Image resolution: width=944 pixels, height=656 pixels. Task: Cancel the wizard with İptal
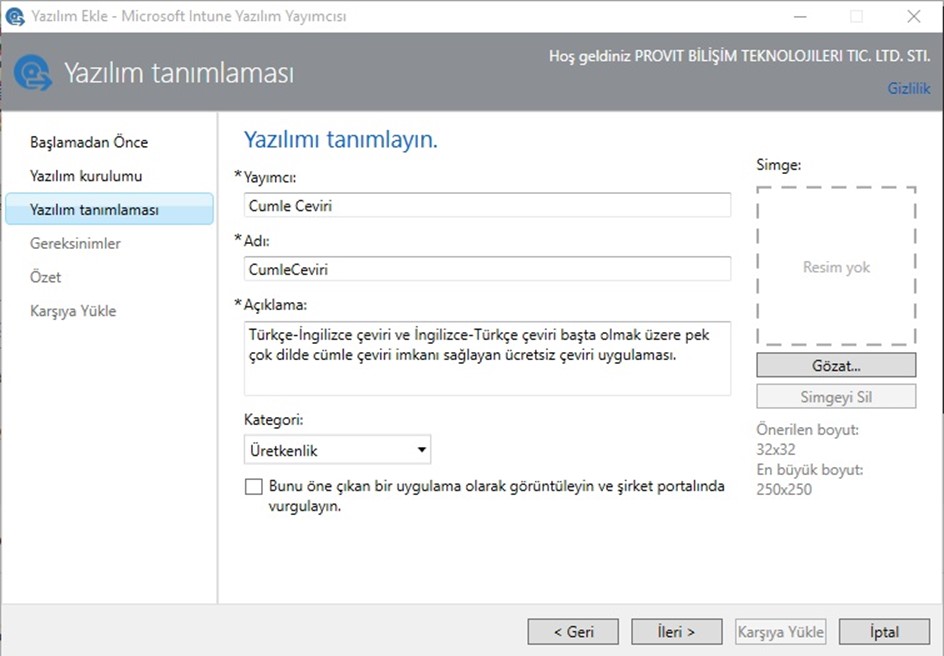(x=884, y=632)
